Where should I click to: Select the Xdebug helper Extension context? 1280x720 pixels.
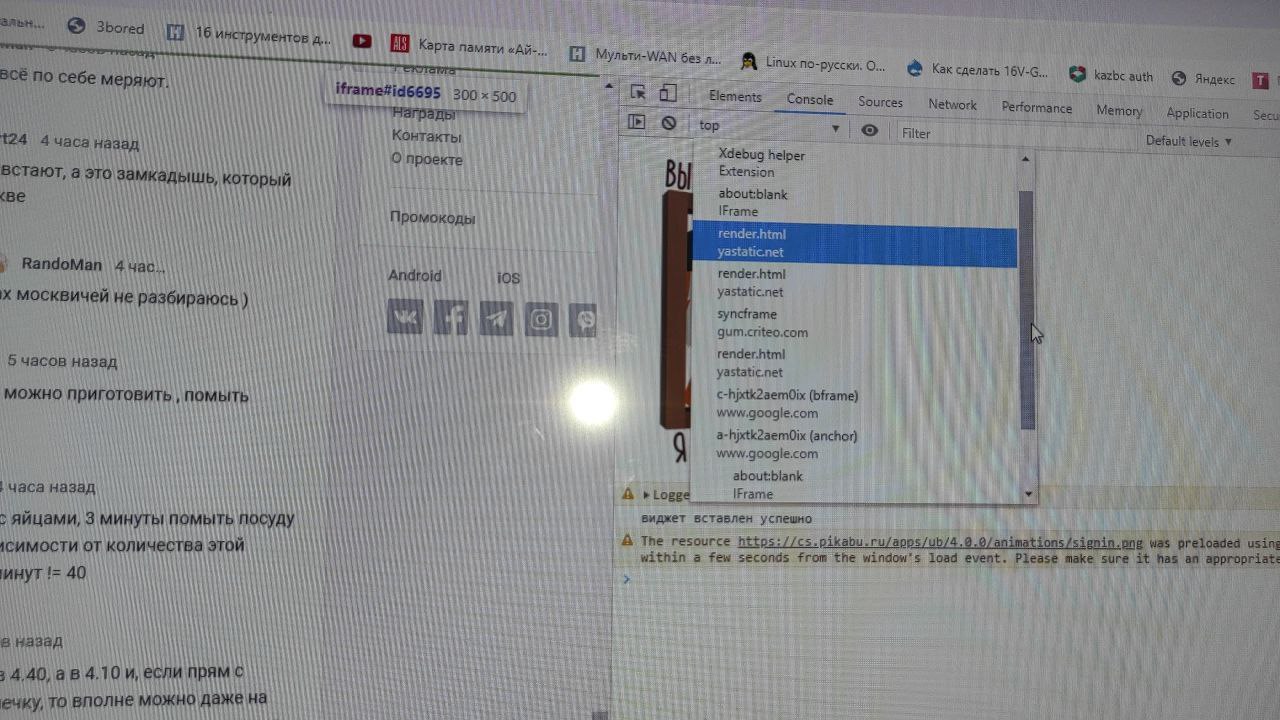[855, 163]
